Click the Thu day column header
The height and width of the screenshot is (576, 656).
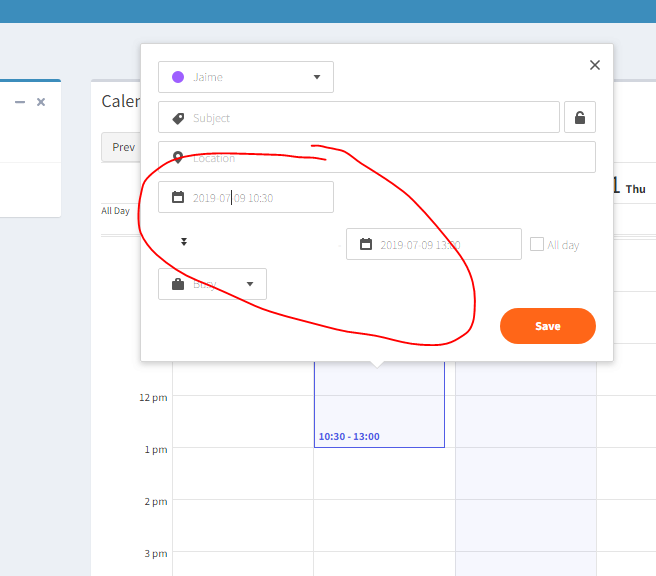635,189
